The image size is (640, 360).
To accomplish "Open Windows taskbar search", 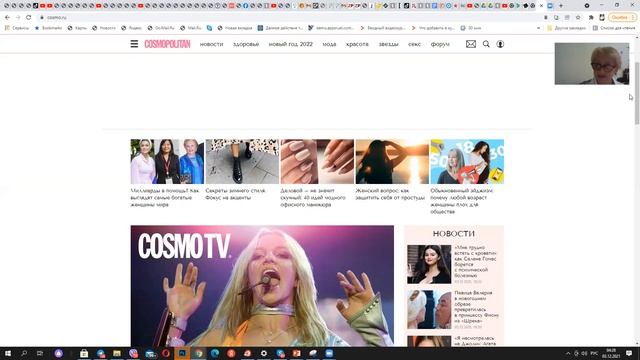I will click(24, 353).
